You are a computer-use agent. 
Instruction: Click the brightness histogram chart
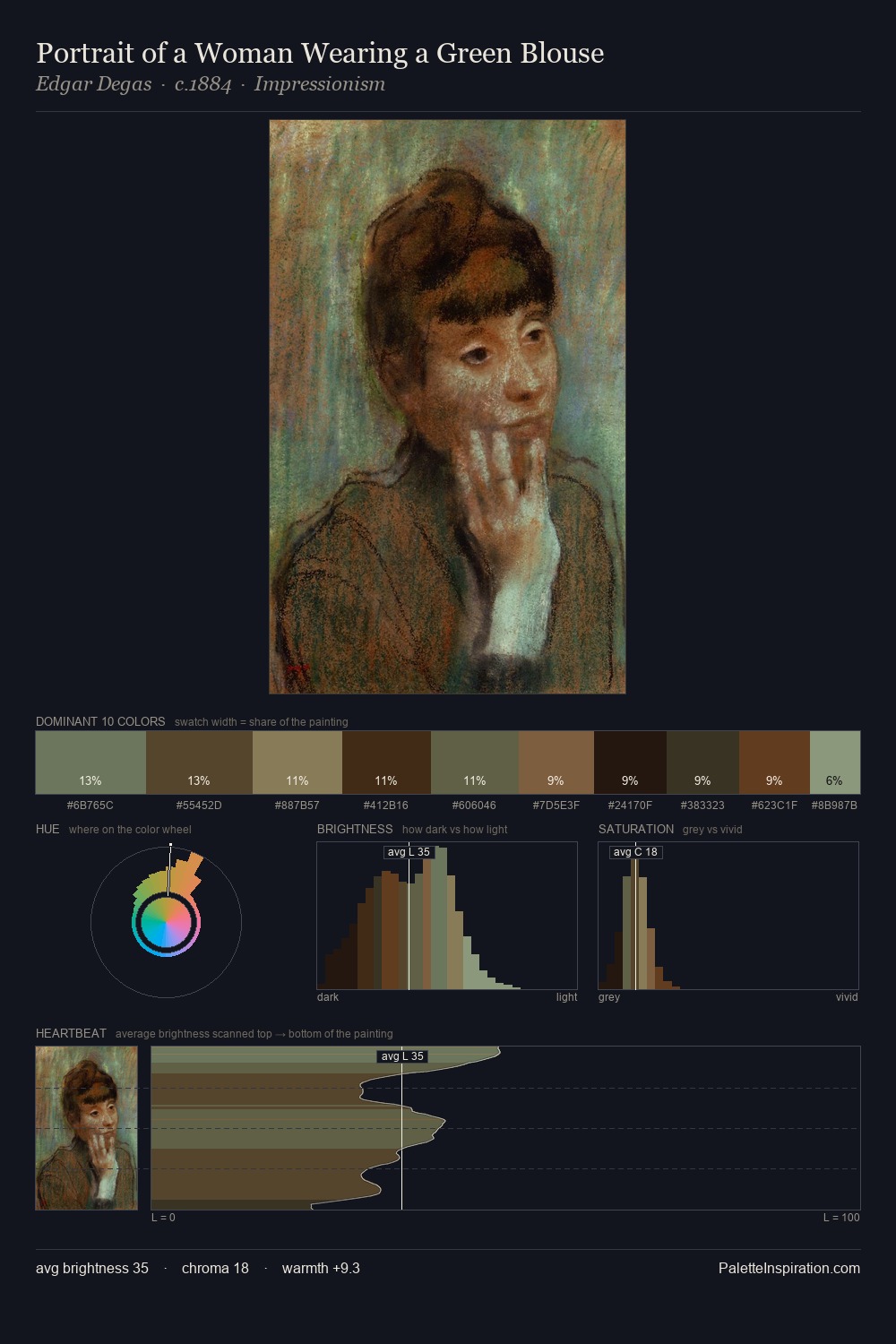click(x=447, y=916)
